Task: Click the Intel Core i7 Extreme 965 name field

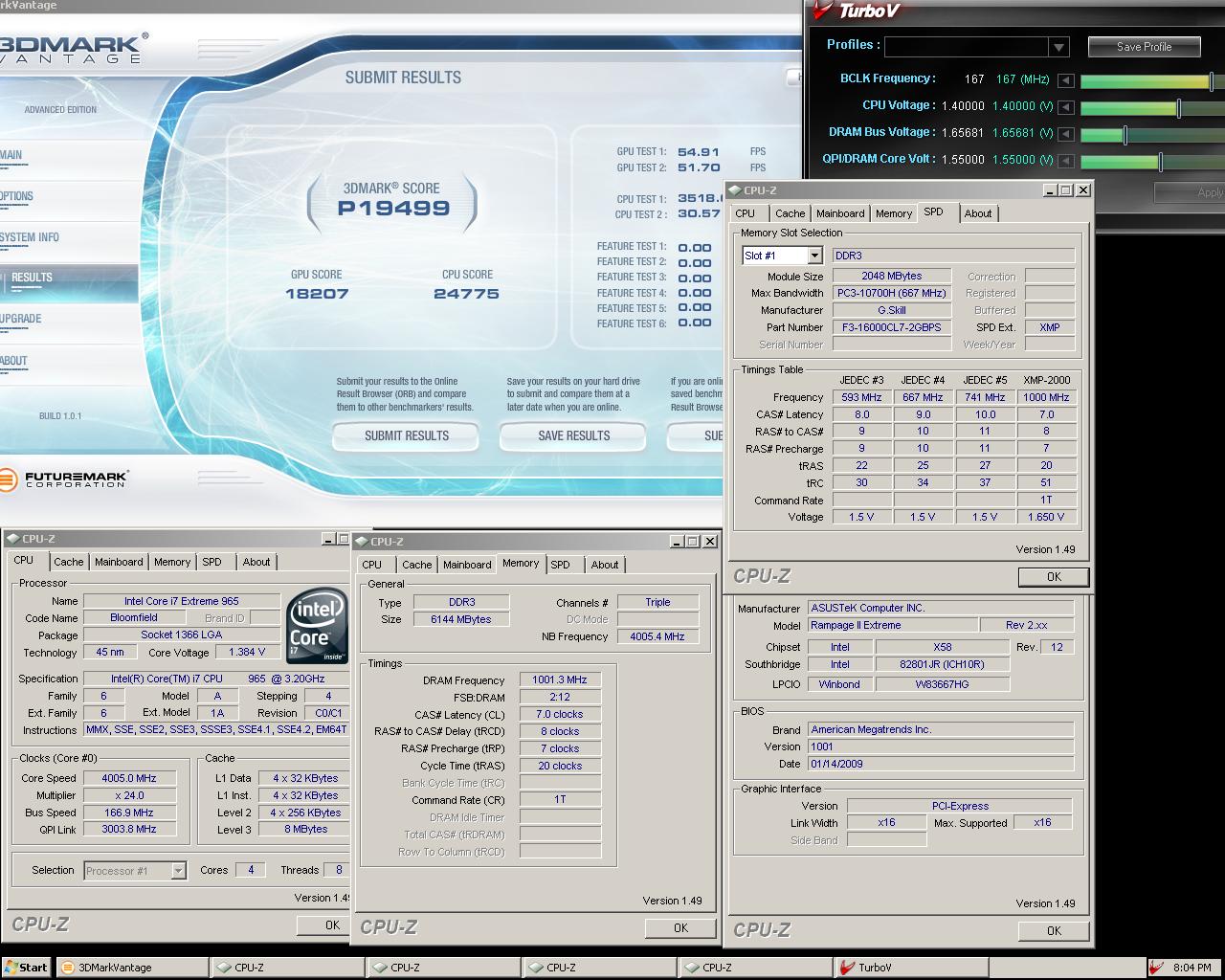Action: pyautogui.click(x=182, y=602)
